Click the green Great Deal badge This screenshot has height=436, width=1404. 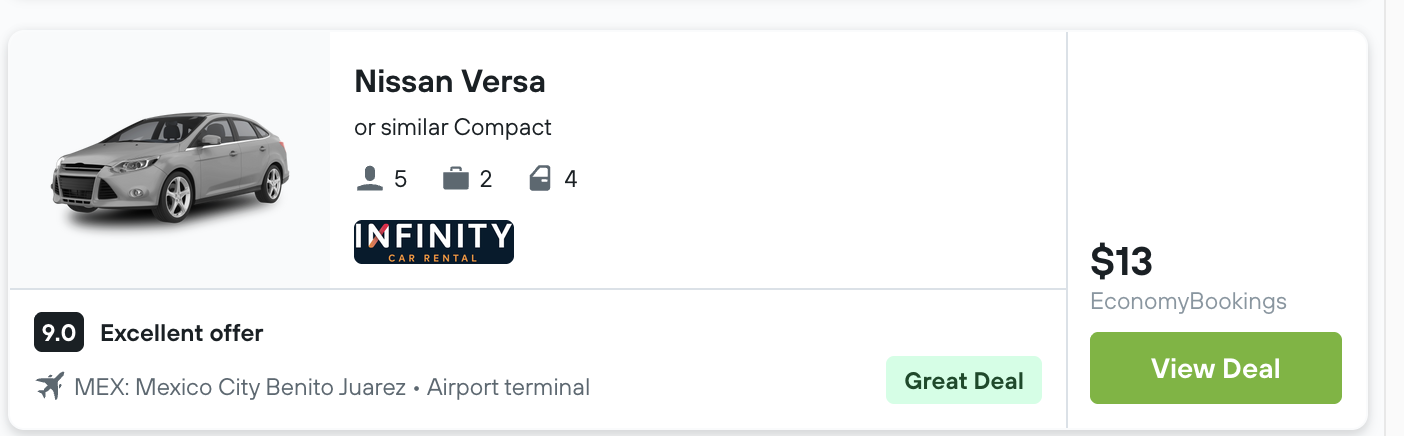coord(963,380)
